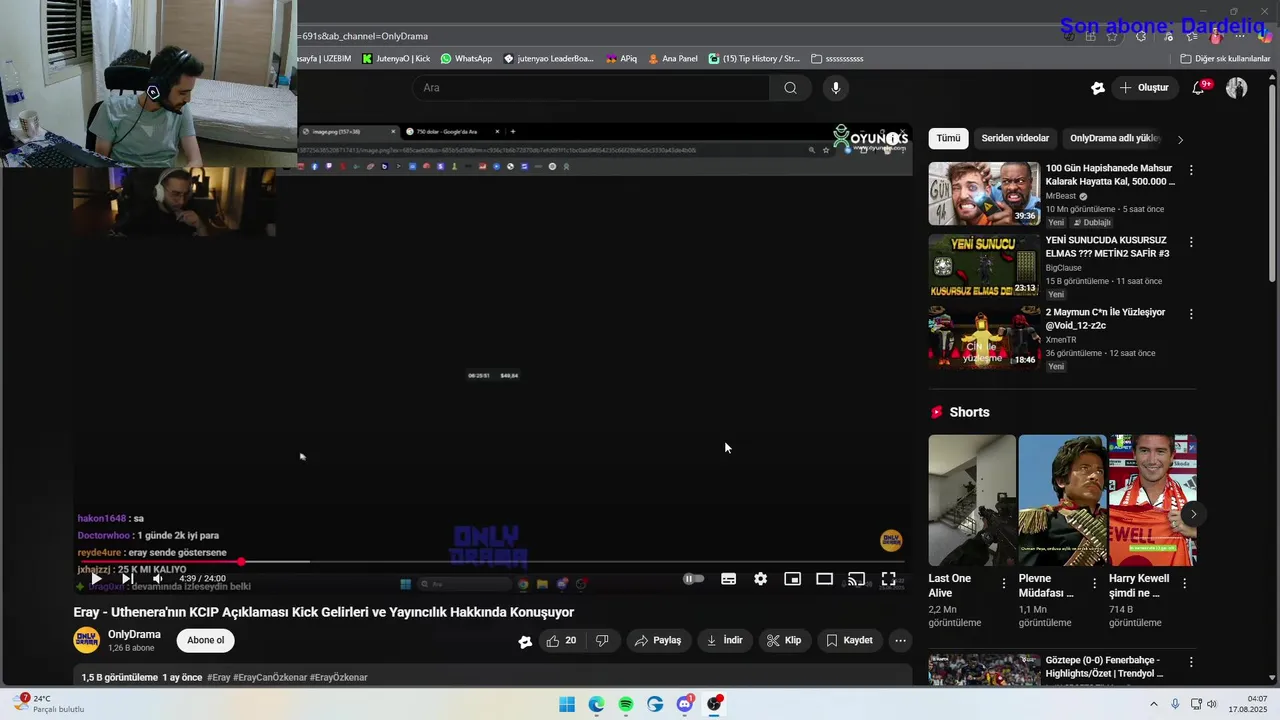Open options for Plevne Müdafası short
The height and width of the screenshot is (720, 1280).
(1094, 582)
